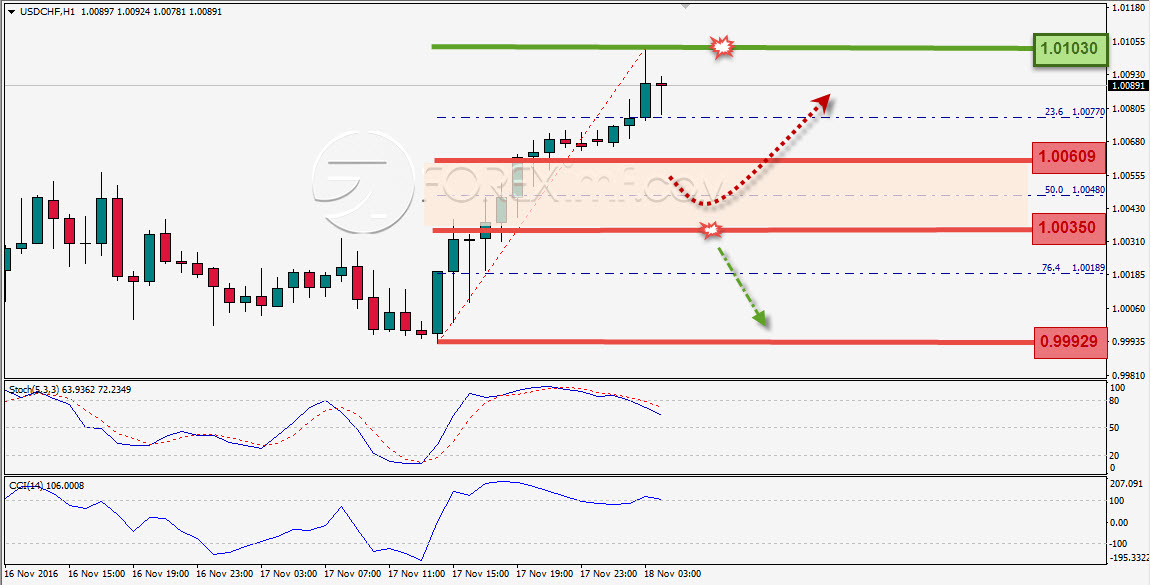The image size is (1151, 585).
Task: Click the current price tag 1.00891
Action: coord(1128,86)
